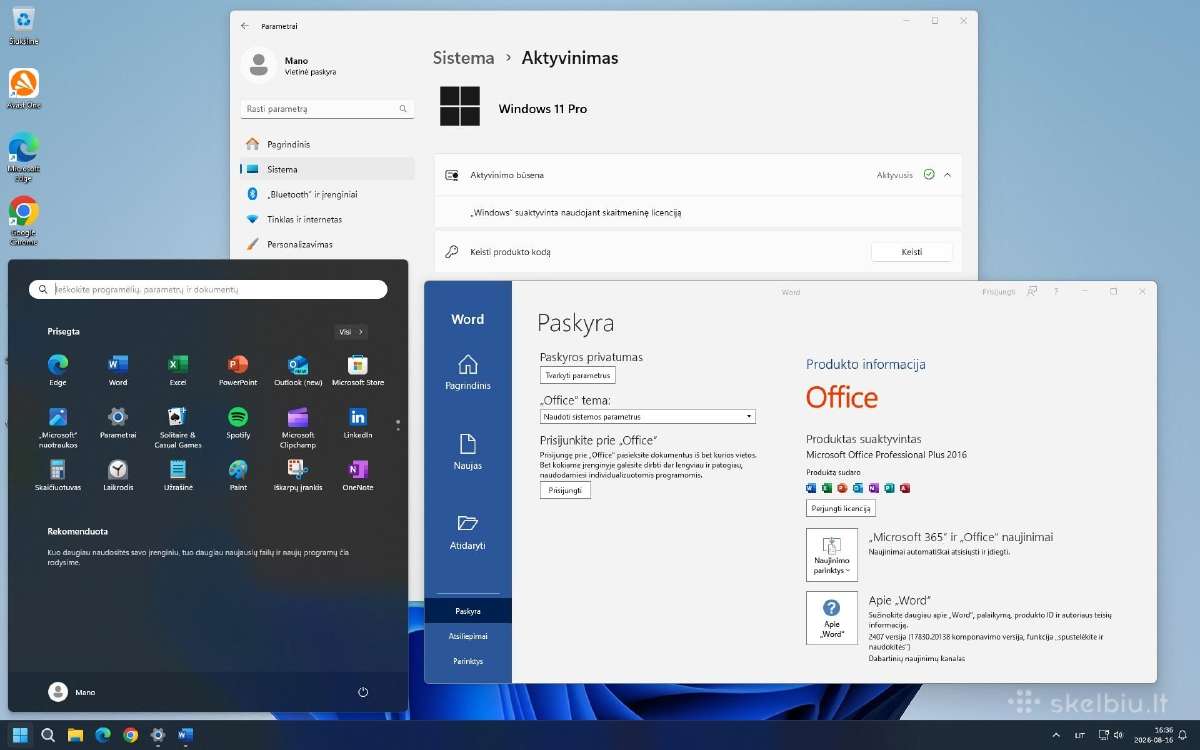Open the "Office" tema dropdown
The height and width of the screenshot is (750, 1200).
coord(647,416)
